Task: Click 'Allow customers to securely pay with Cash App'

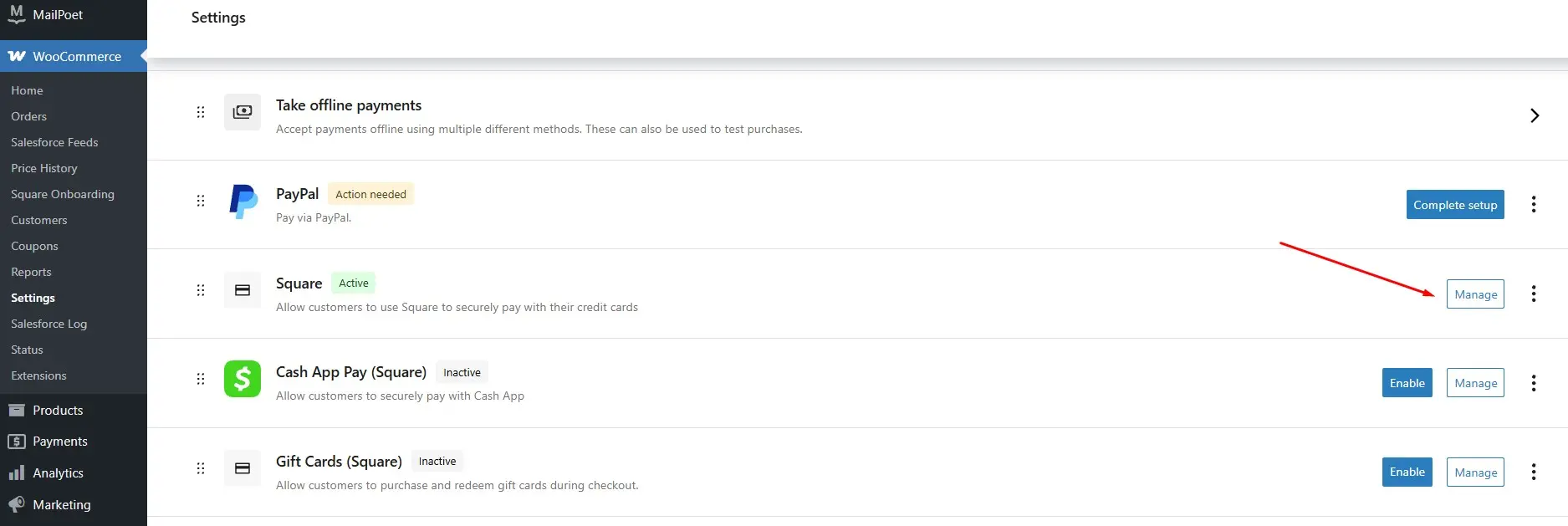Action: (400, 396)
